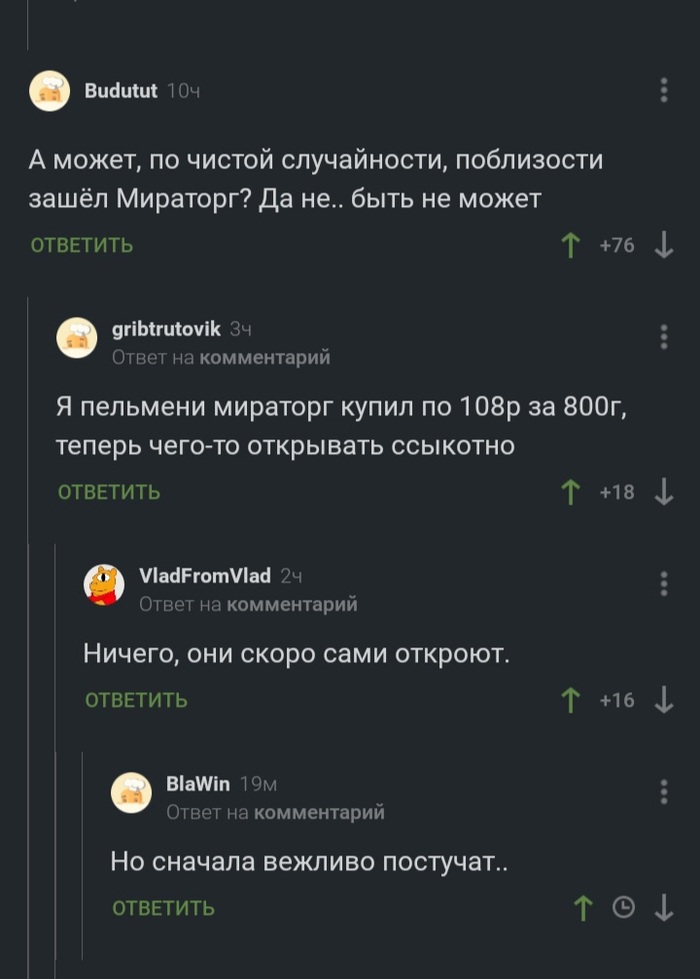Click VladFromVlad's Winnie the Pooh avatar
The height and width of the screenshot is (979, 700).
tap(104, 585)
